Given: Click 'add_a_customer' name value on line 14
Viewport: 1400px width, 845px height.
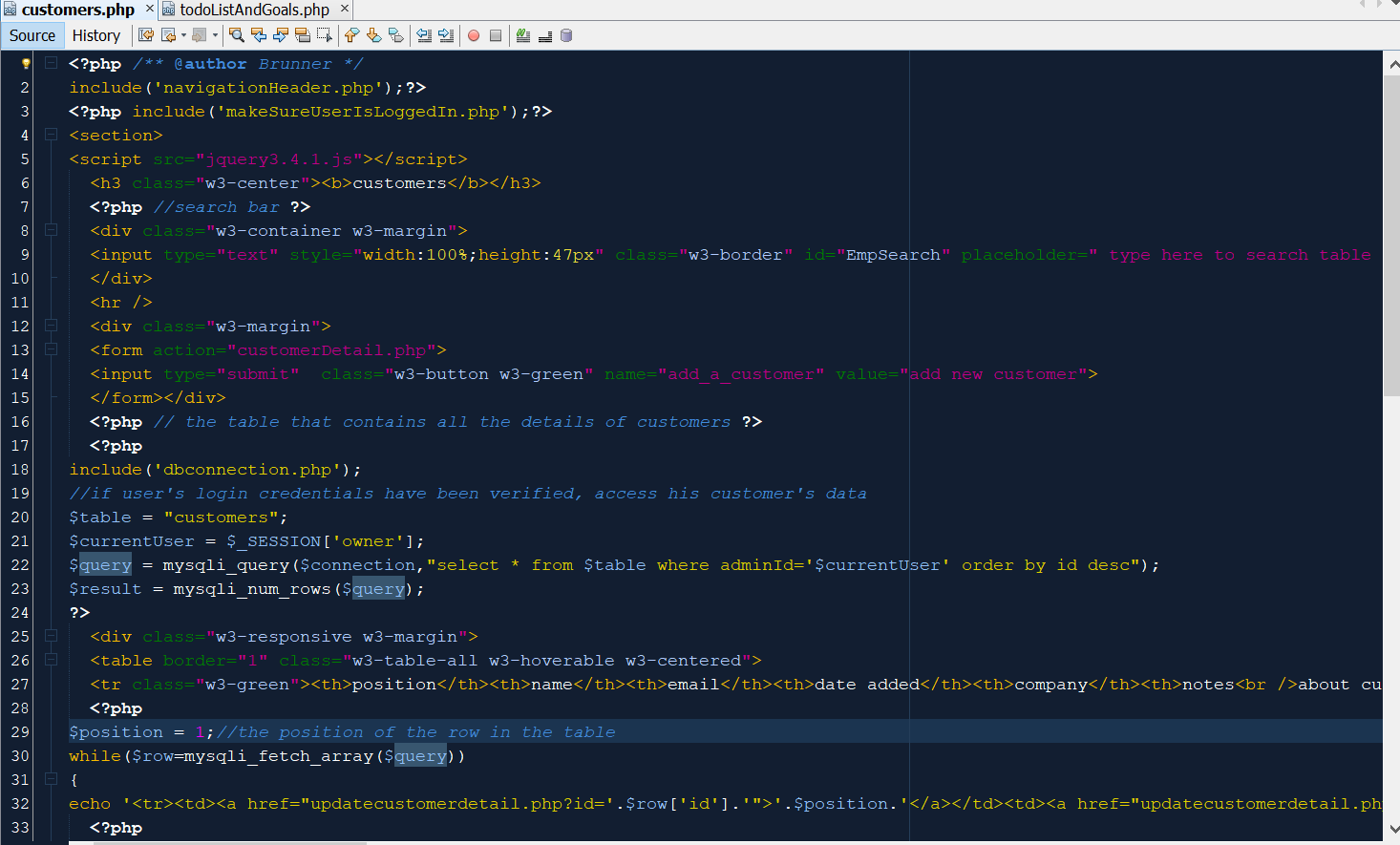Looking at the screenshot, I should 741,374.
